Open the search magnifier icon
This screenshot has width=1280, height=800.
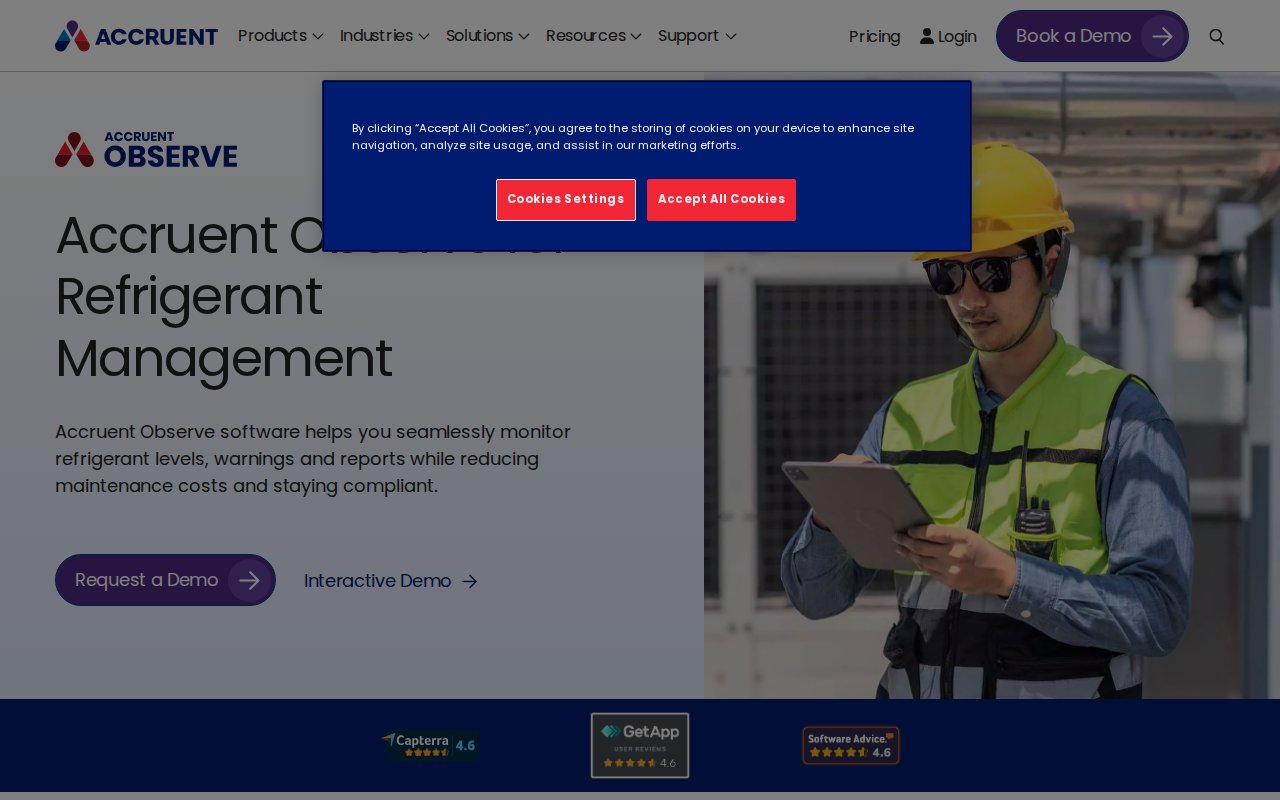click(1216, 36)
